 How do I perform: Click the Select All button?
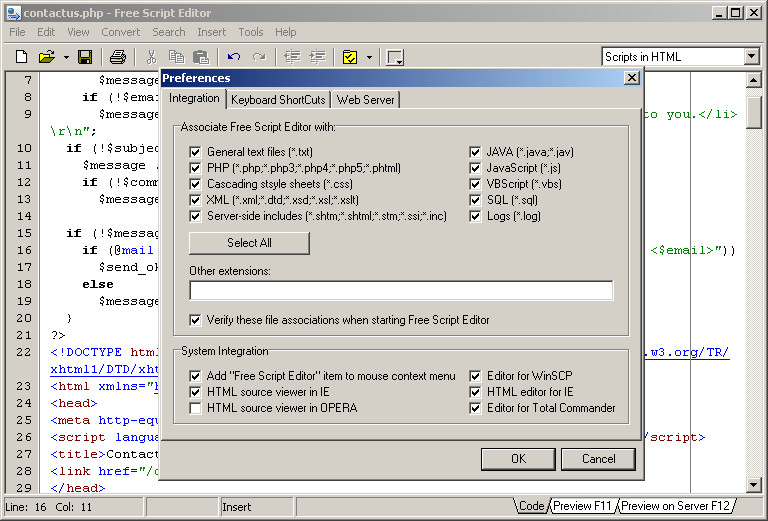coord(249,243)
